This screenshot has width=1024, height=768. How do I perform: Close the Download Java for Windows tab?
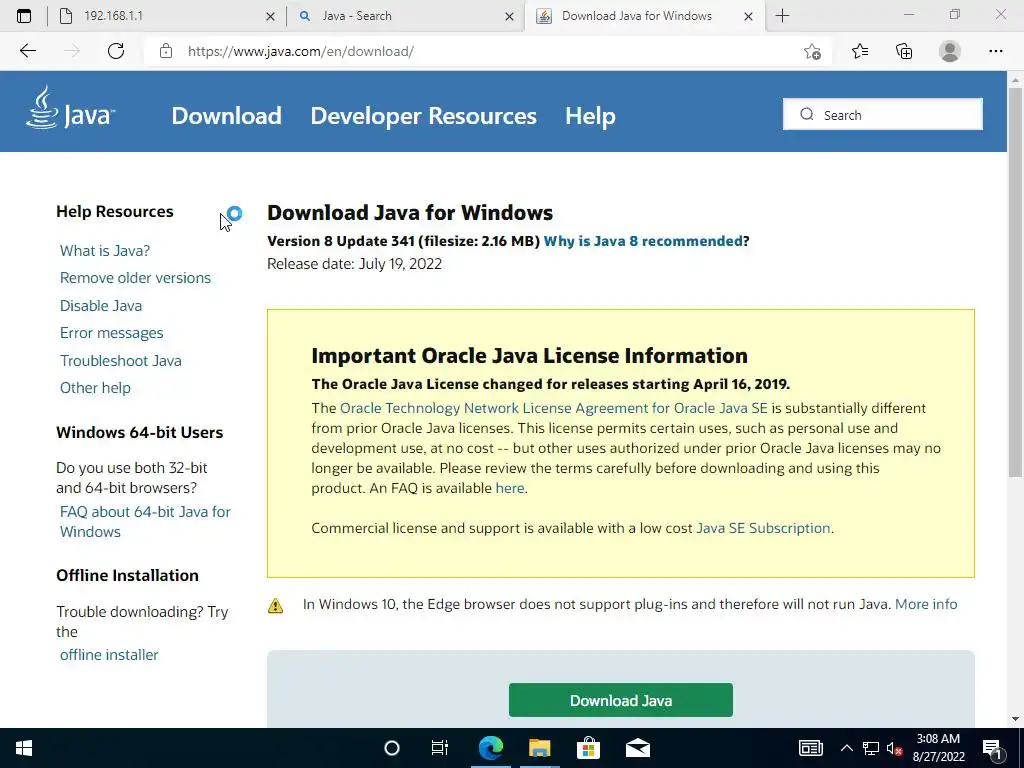pos(748,16)
